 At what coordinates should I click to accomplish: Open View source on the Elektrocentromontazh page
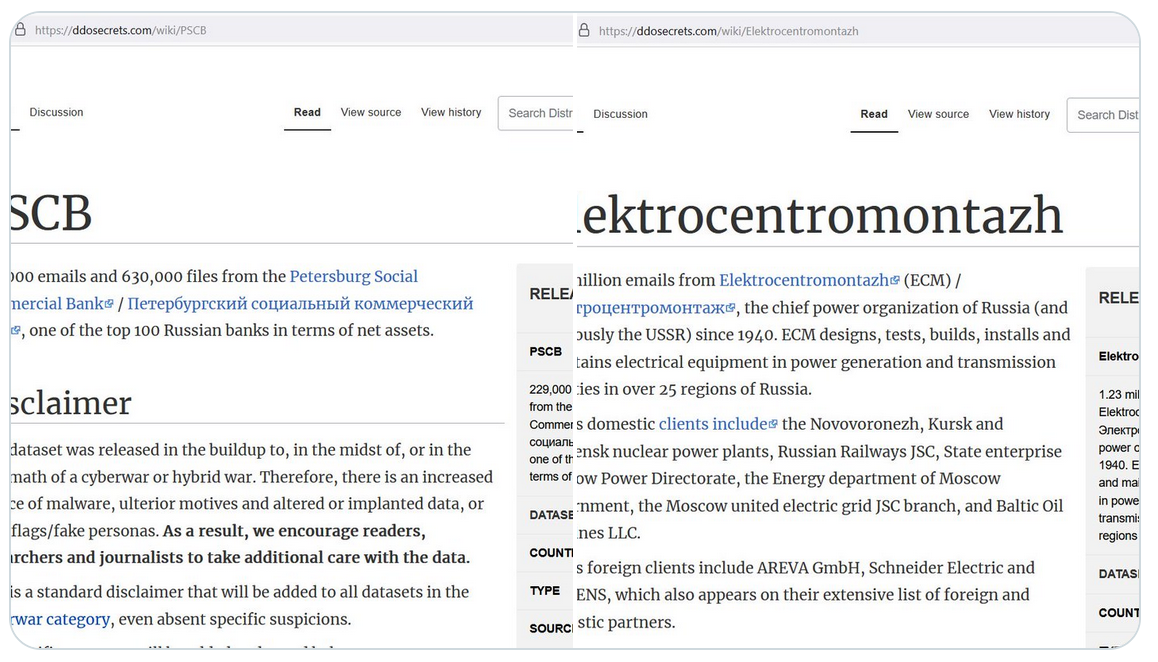tap(938, 114)
